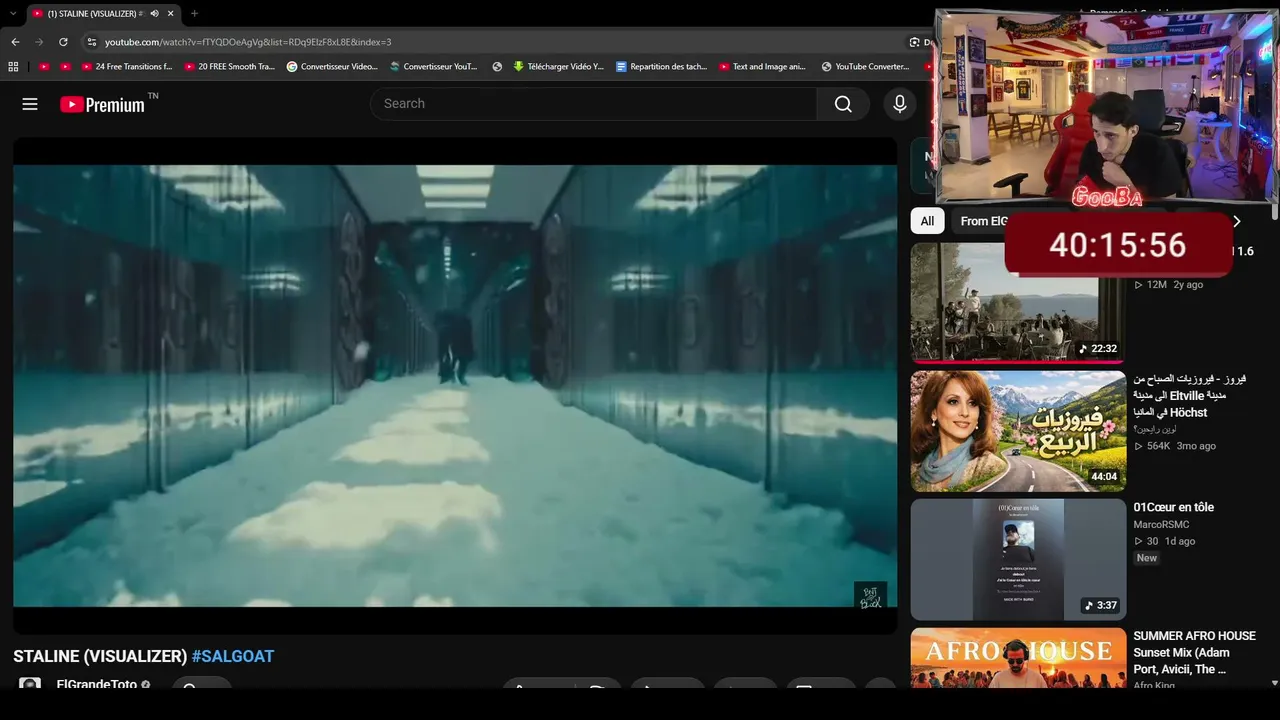The image size is (1280, 720).
Task: Open the YouTube guide hamburger menu
Action: [30, 104]
